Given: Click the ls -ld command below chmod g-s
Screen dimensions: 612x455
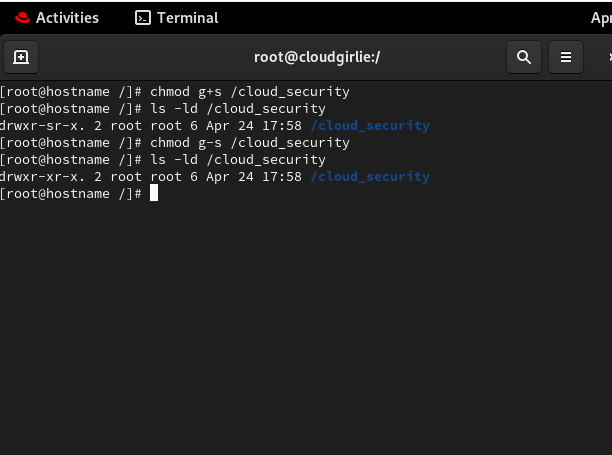Looking at the screenshot, I should point(238,160).
